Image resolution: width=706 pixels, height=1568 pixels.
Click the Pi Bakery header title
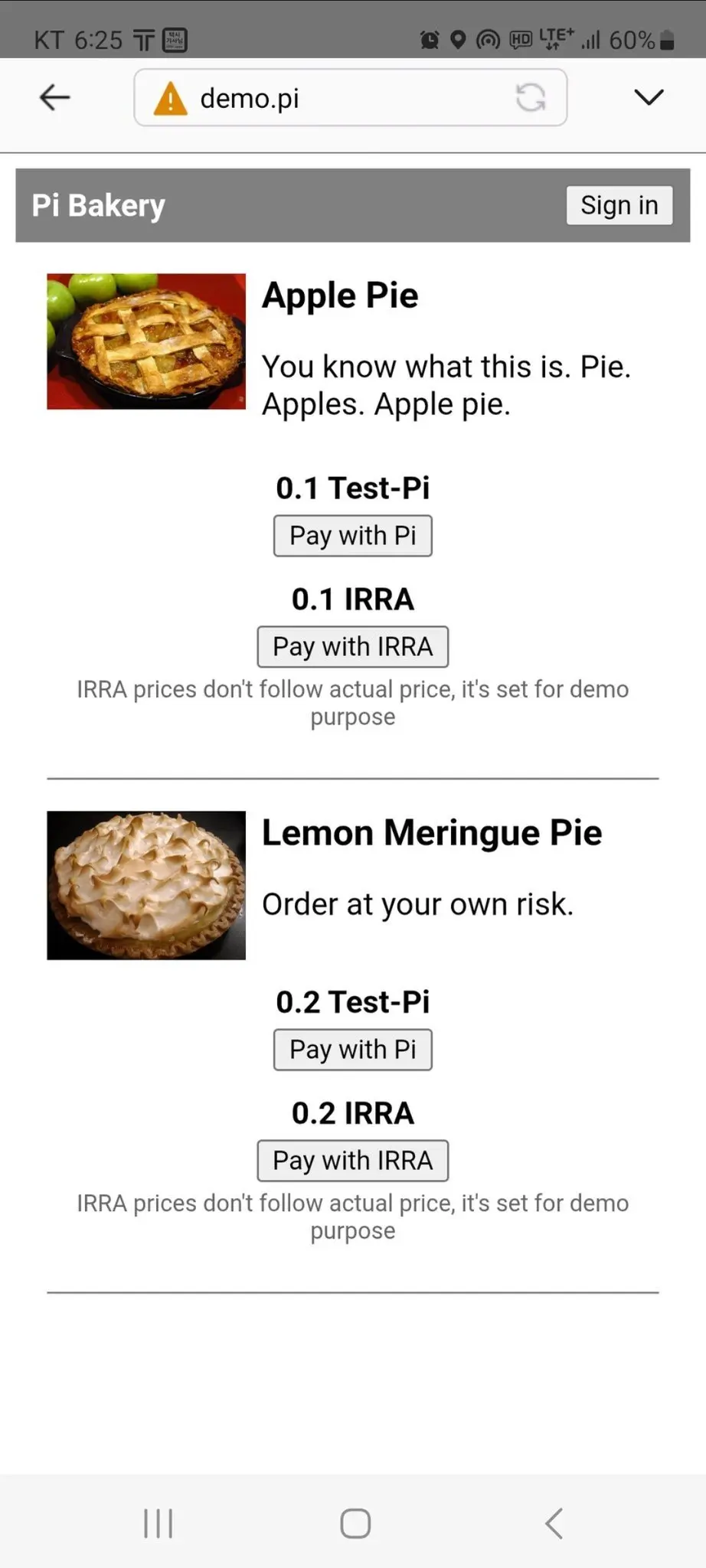pyautogui.click(x=98, y=205)
